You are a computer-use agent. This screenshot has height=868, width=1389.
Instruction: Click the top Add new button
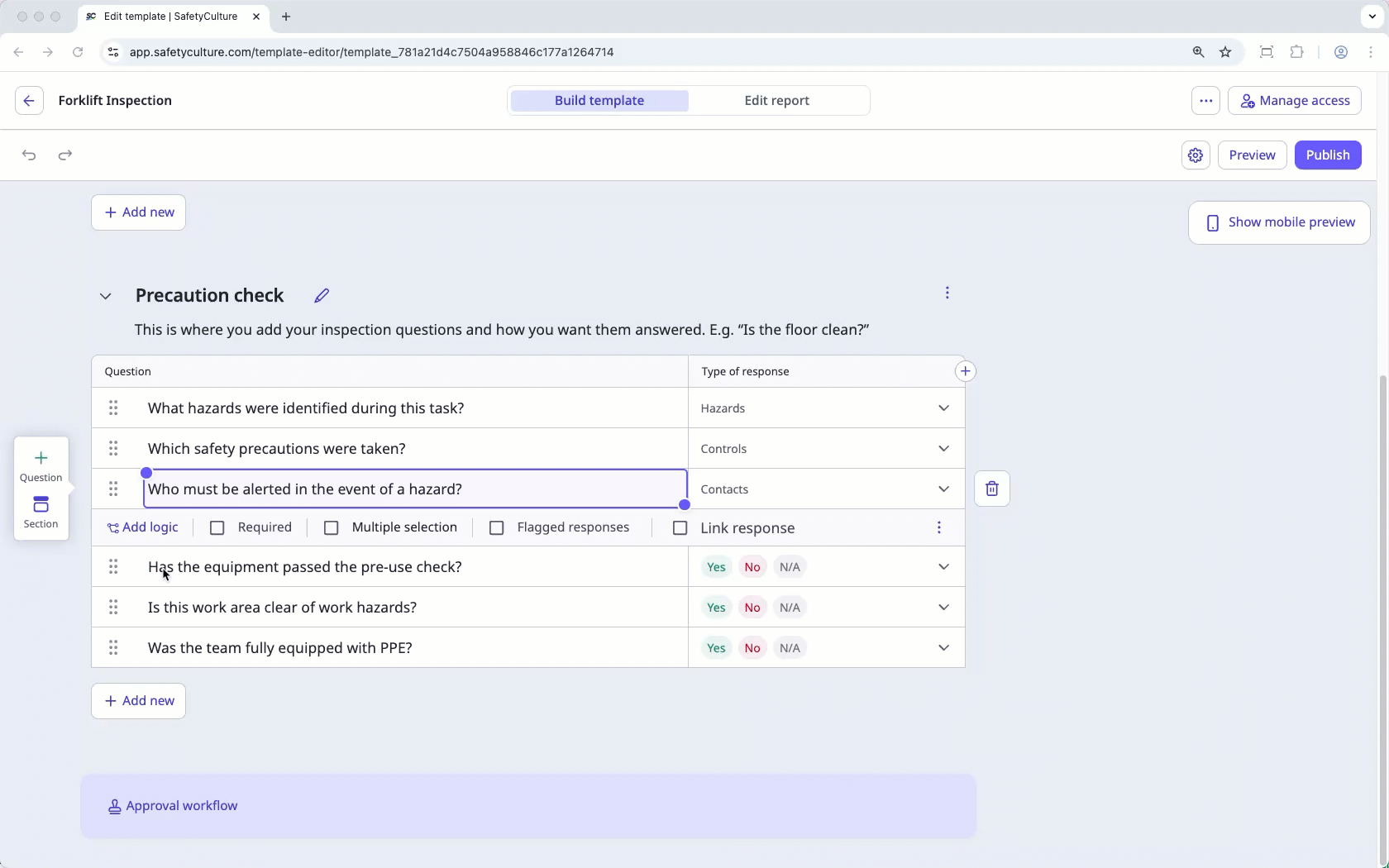pyautogui.click(x=139, y=212)
